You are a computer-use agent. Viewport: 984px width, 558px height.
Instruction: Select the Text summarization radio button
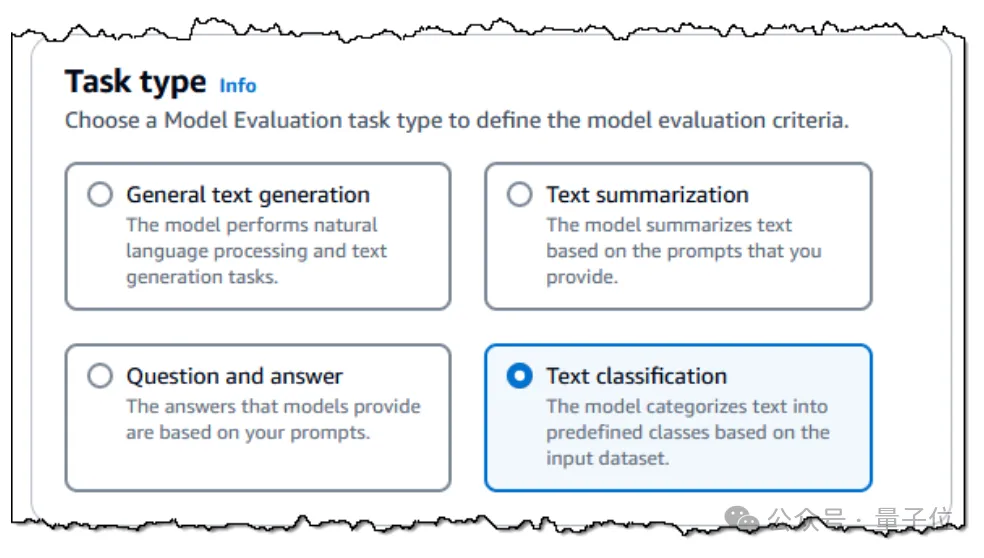tap(520, 195)
